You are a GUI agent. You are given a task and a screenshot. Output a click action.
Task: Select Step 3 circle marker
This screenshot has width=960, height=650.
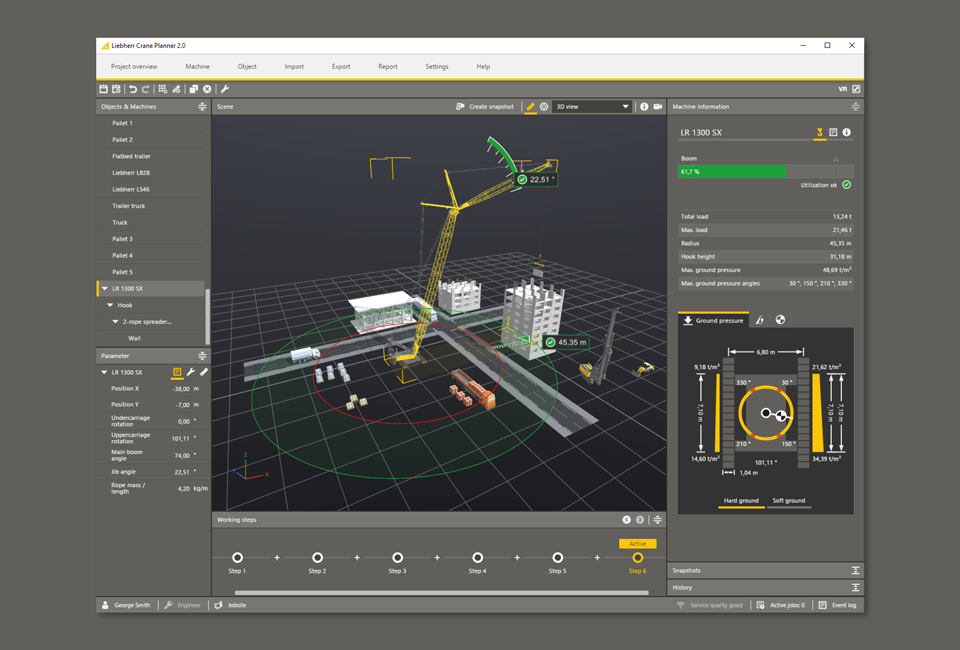tap(397, 558)
